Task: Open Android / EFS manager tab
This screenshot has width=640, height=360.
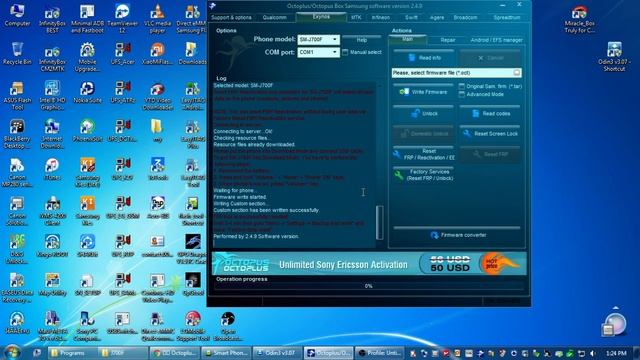Action: 496,40
